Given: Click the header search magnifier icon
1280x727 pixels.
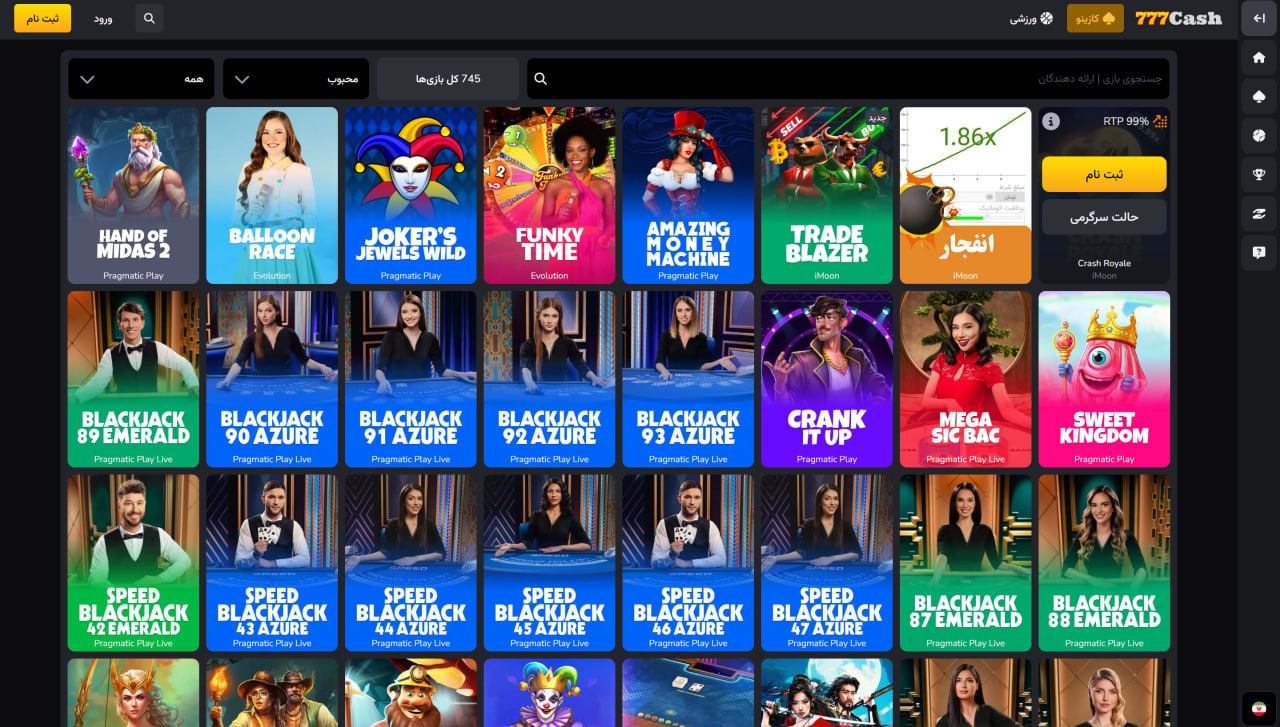Looking at the screenshot, I should tap(149, 18).
